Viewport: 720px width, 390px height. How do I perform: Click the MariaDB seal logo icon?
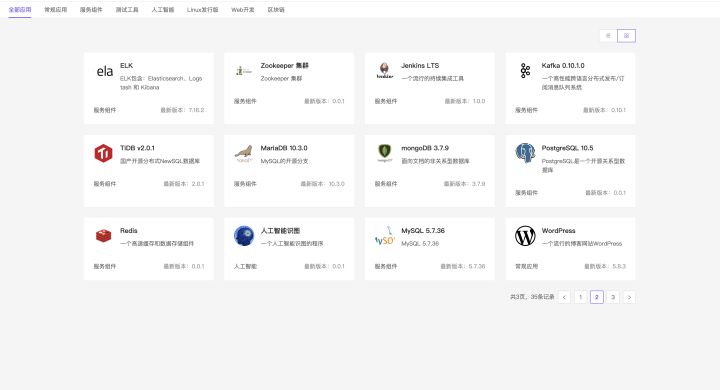click(x=244, y=153)
